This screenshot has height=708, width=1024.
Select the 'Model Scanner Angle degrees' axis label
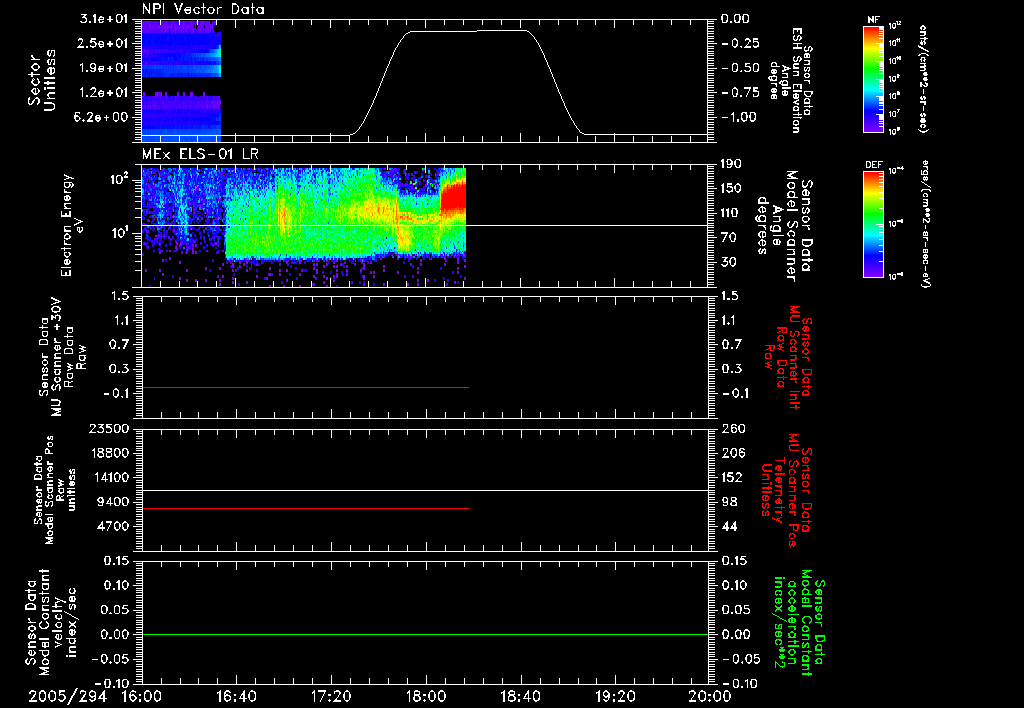click(x=785, y=225)
